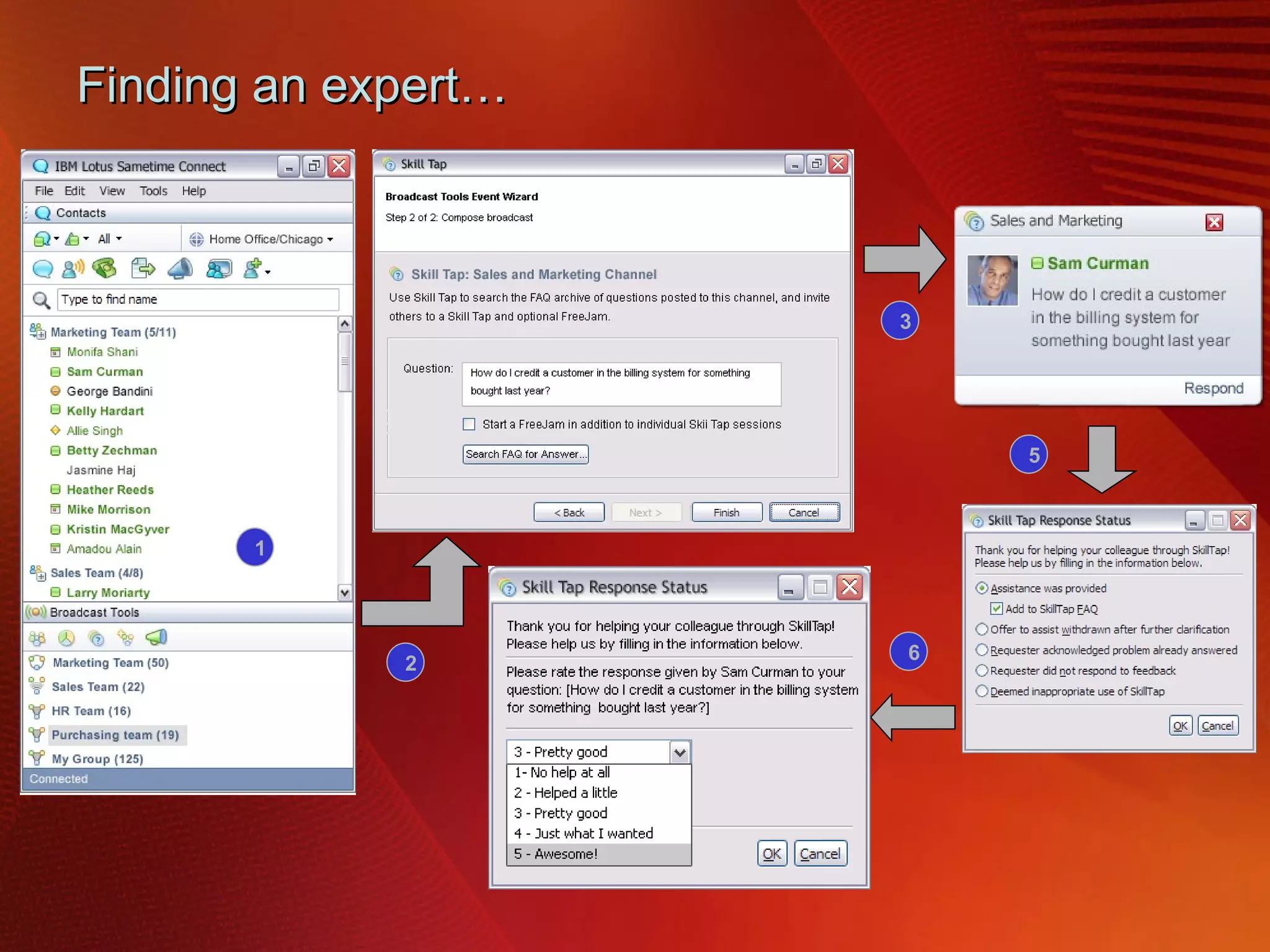The width and height of the screenshot is (1270, 952).
Task: Click George Bandini's orange away status icon
Action: pos(55,390)
